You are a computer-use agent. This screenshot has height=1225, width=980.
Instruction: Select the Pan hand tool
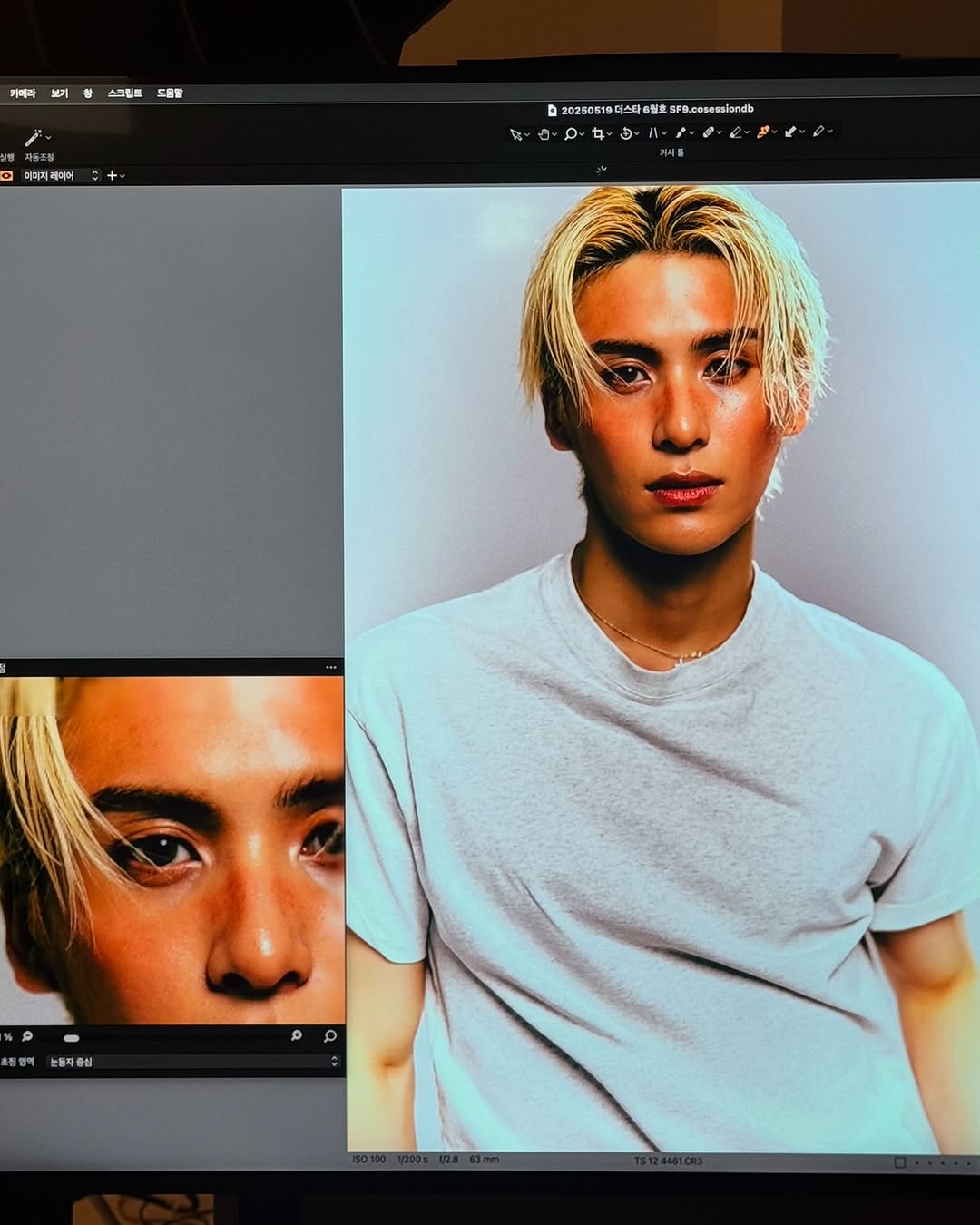pyautogui.click(x=543, y=134)
